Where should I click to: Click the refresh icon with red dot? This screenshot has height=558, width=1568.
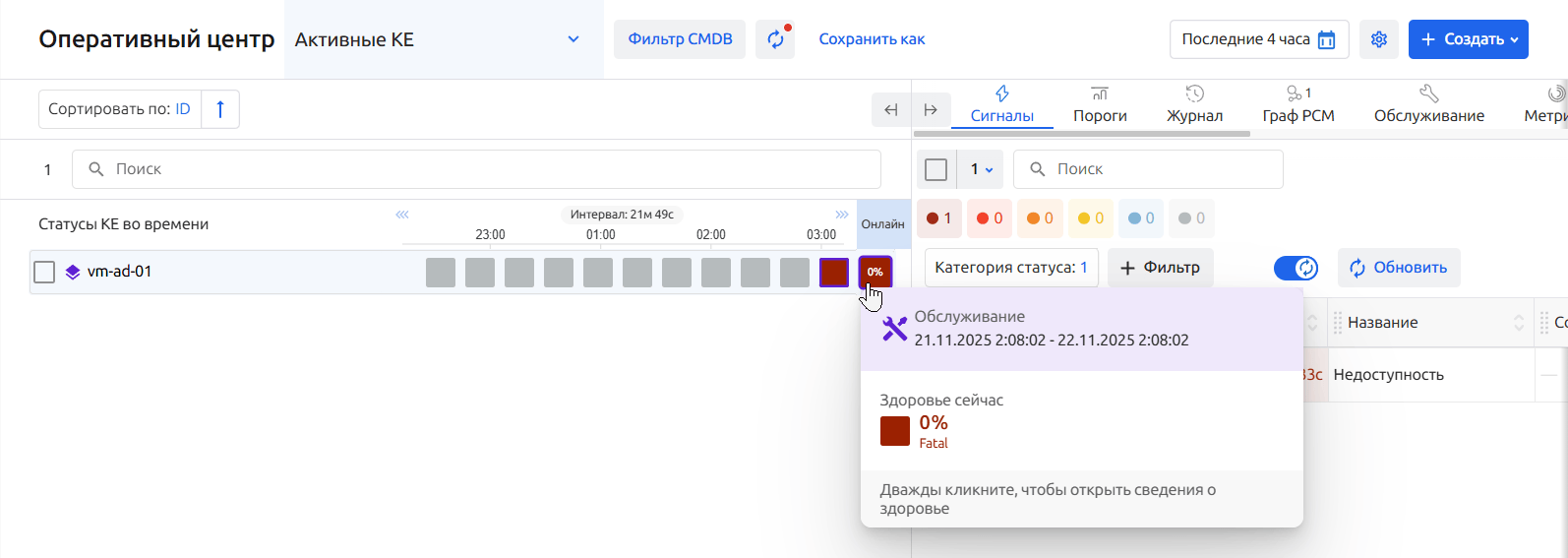point(775,39)
